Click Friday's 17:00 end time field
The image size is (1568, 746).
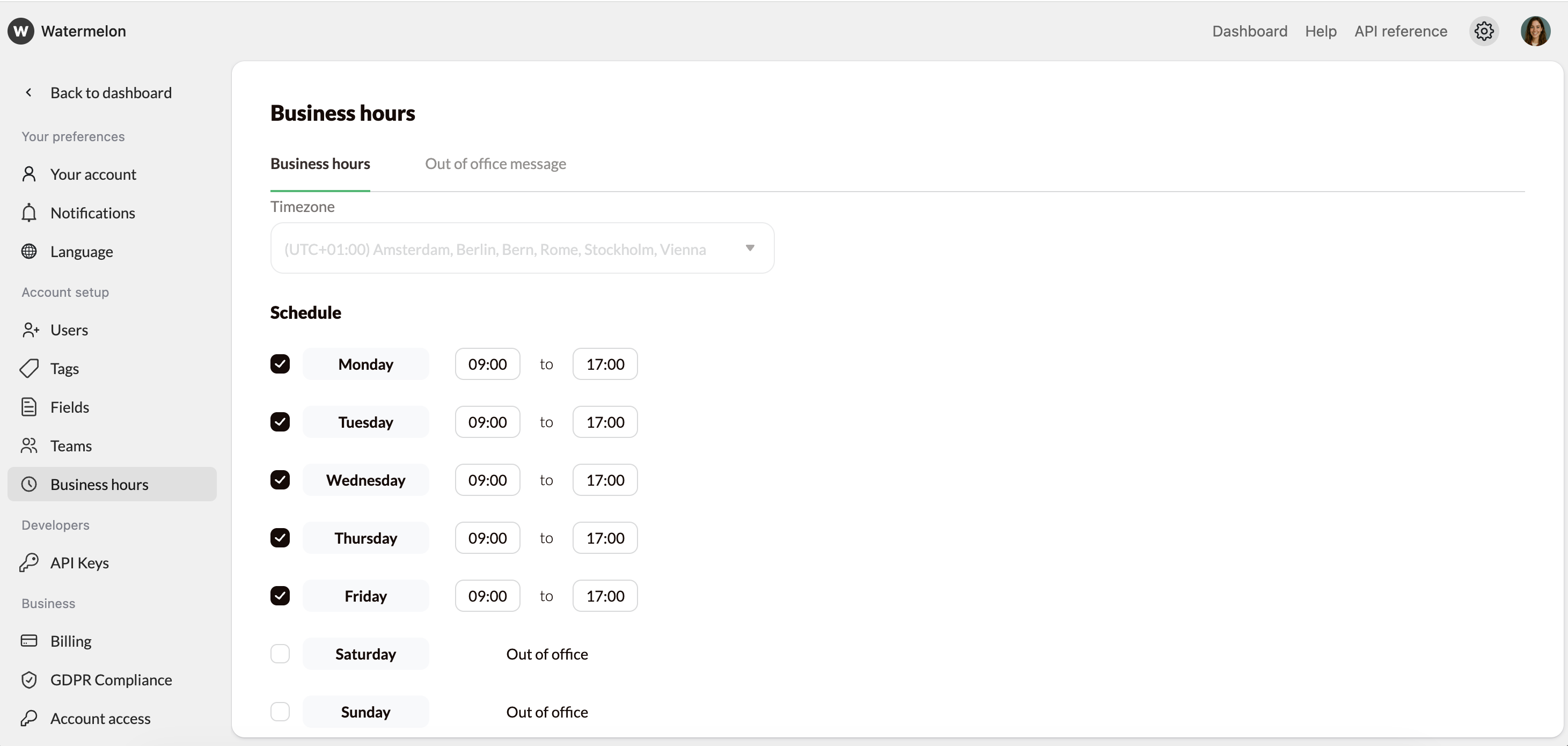point(604,596)
